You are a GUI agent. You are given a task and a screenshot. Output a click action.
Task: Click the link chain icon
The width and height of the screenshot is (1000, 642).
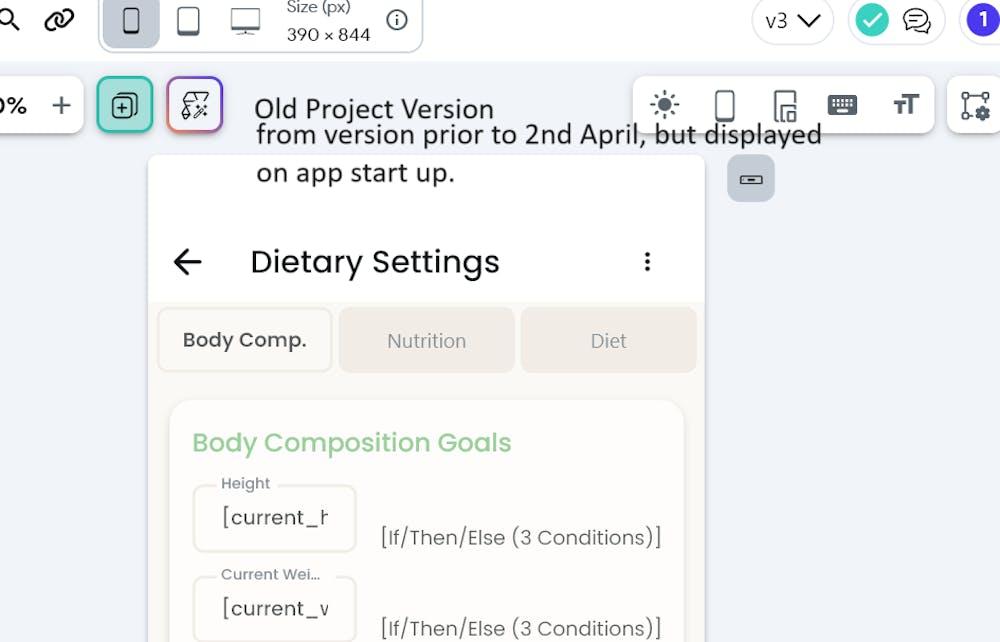(x=59, y=20)
